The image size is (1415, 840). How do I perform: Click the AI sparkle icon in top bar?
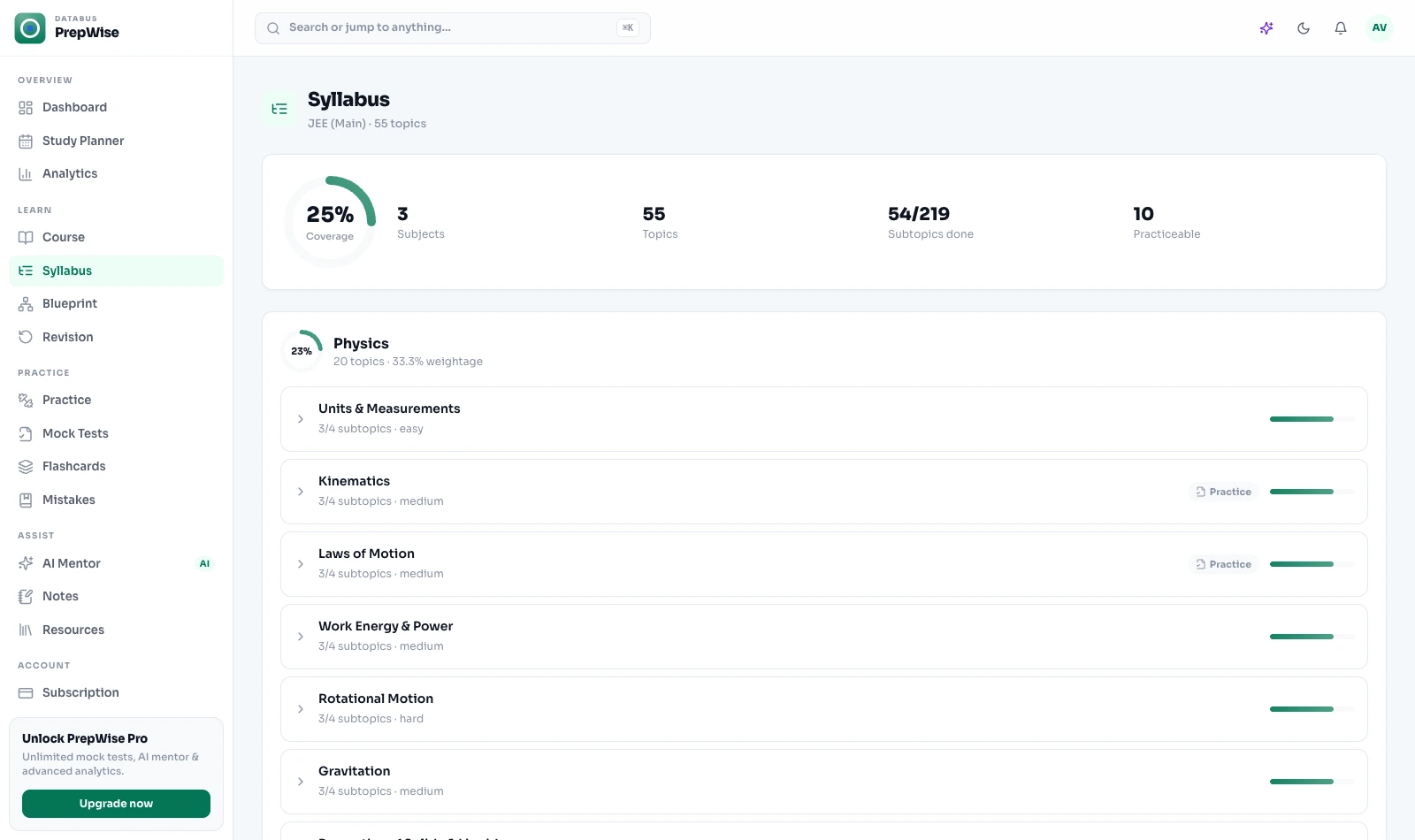pos(1266,28)
